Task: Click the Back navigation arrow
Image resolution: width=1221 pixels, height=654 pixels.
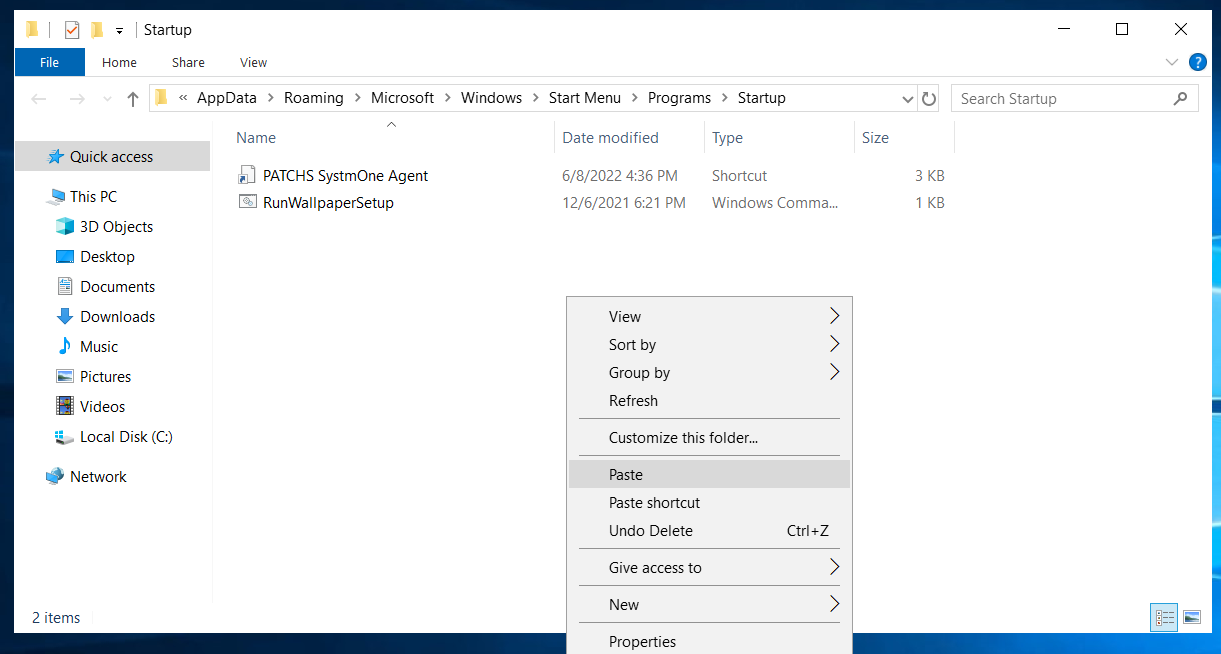Action: click(x=38, y=98)
